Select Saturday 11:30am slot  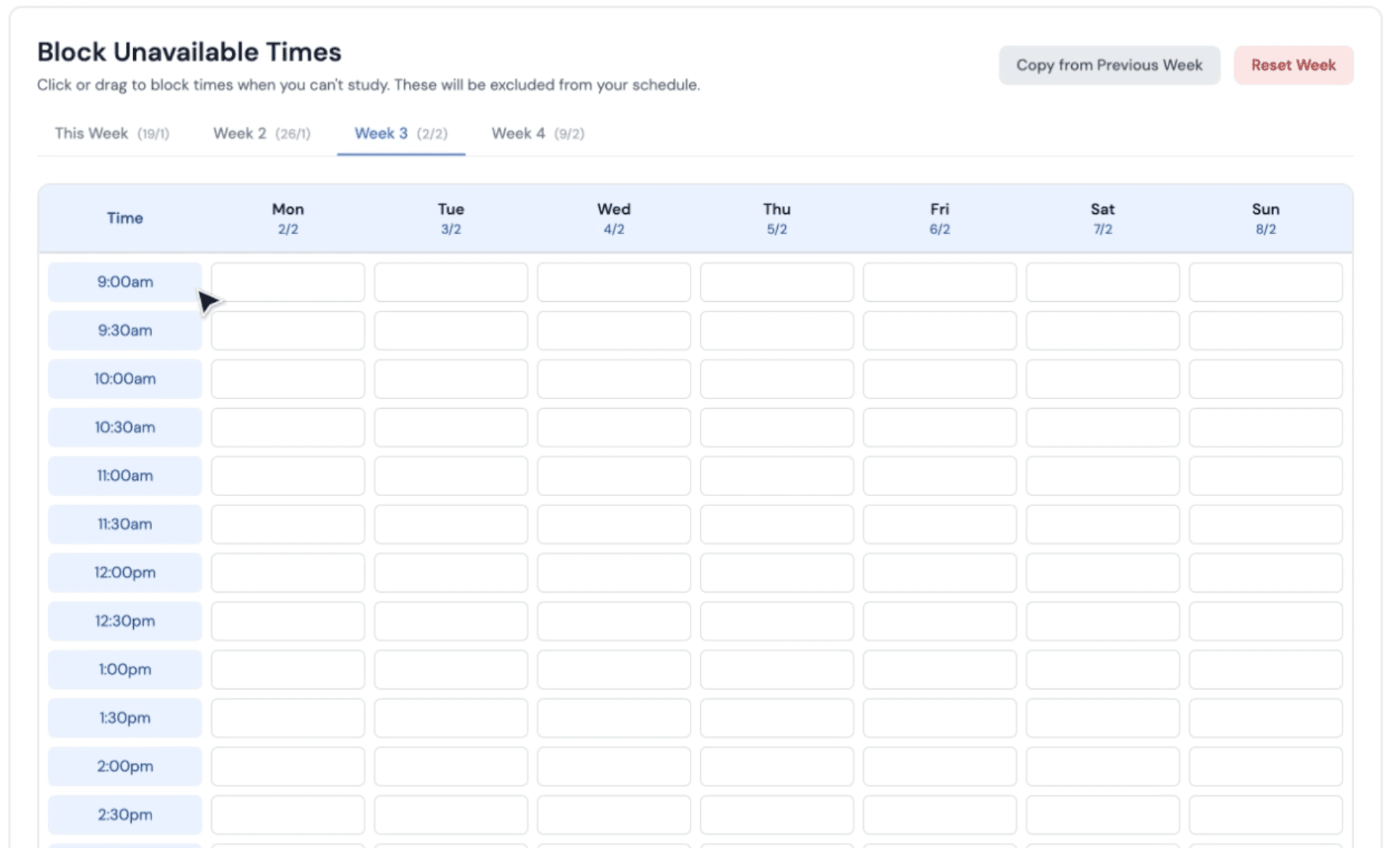1102,524
